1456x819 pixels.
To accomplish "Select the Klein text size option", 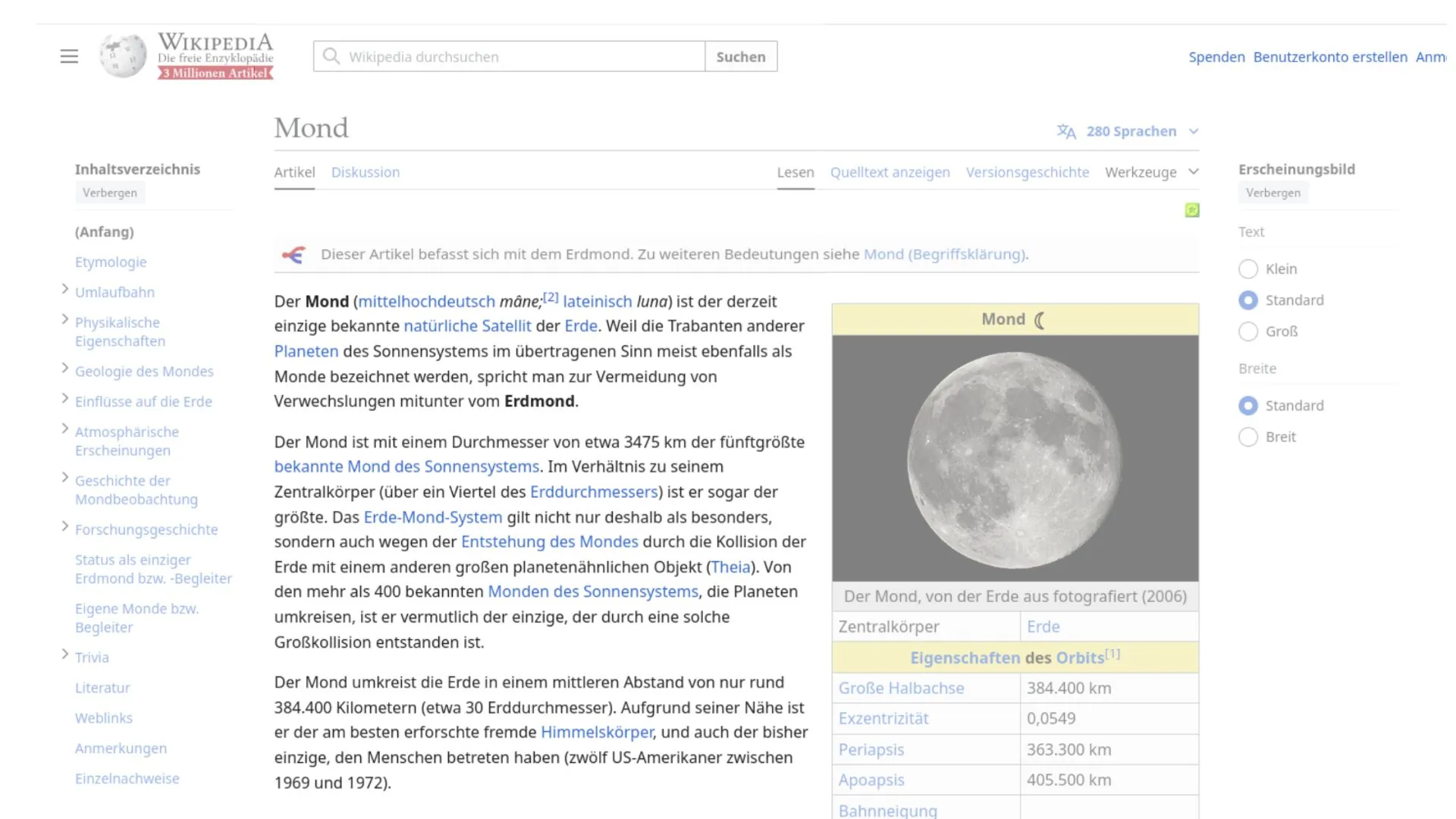I will tap(1248, 268).
